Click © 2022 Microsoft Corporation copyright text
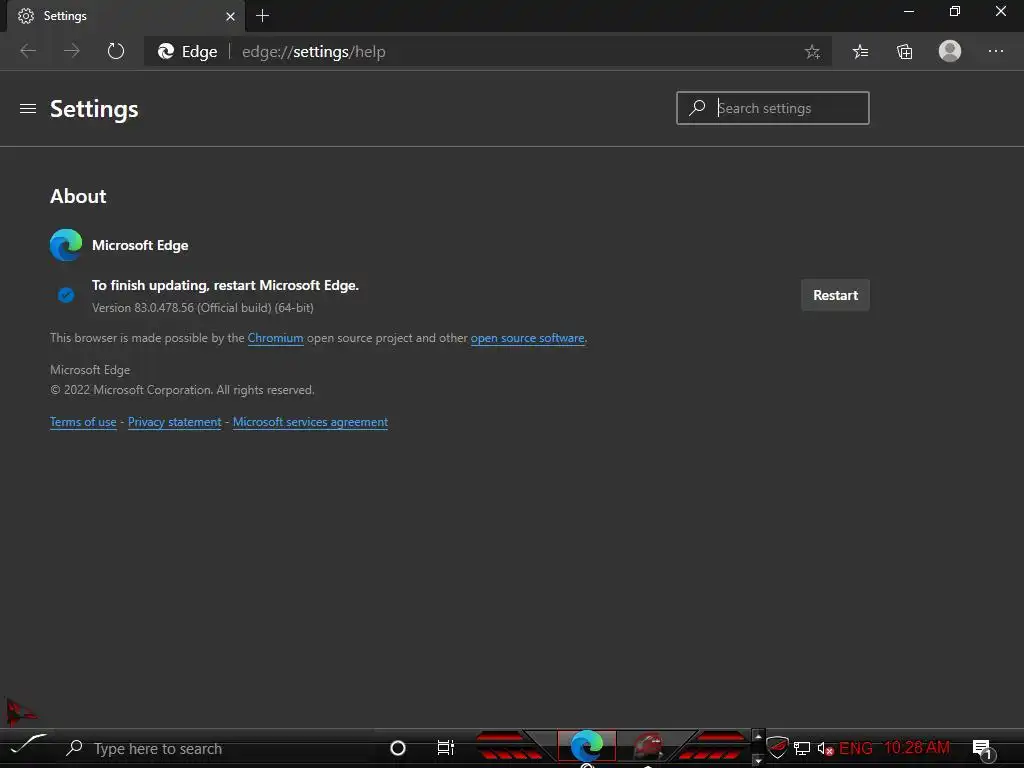The height and width of the screenshot is (768, 1024). pyautogui.click(x=182, y=390)
